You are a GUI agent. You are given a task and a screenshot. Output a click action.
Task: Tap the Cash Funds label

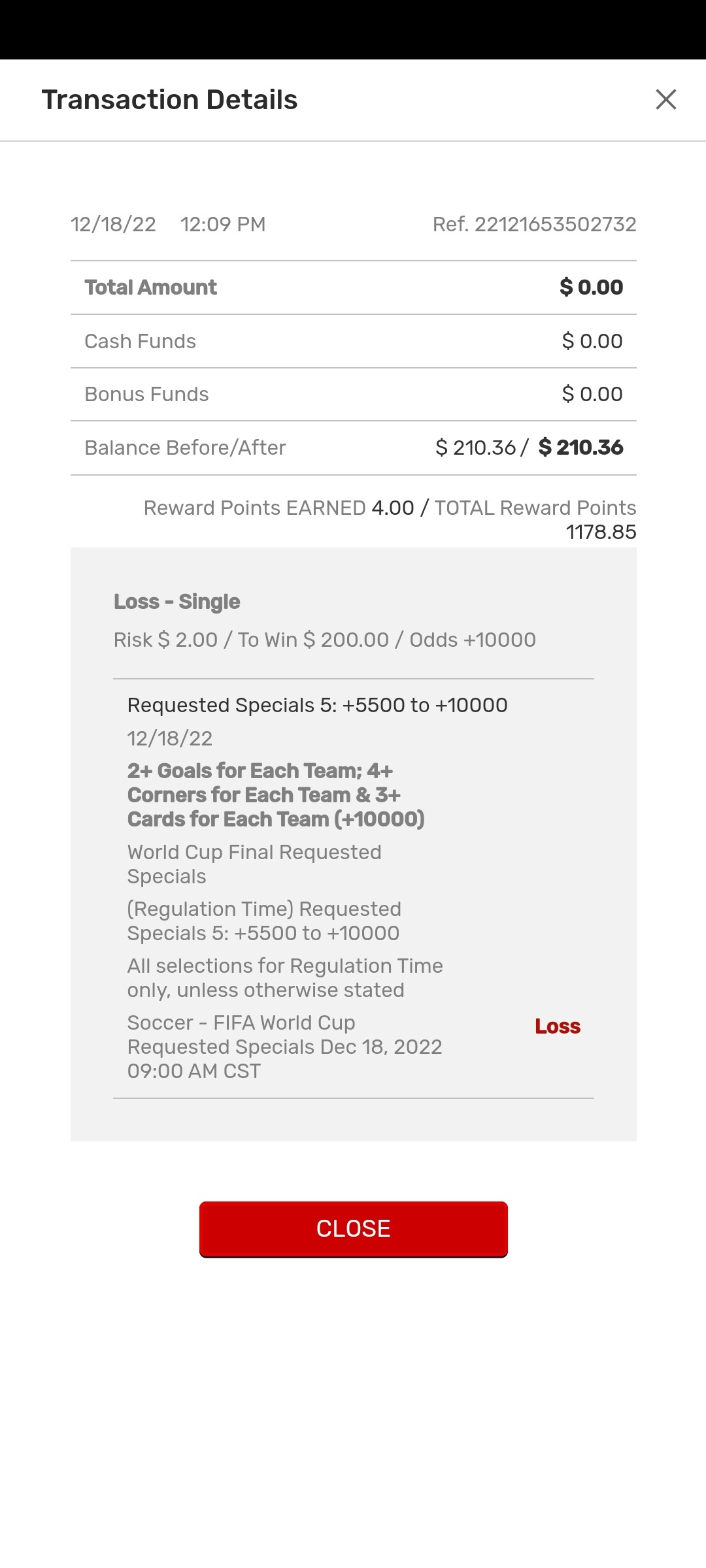(140, 341)
